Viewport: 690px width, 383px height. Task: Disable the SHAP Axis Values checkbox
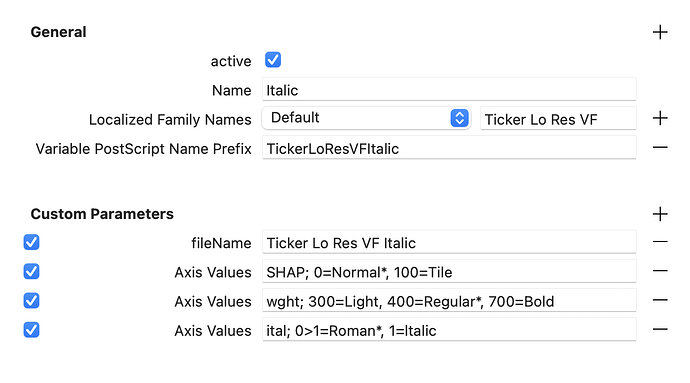[31, 271]
